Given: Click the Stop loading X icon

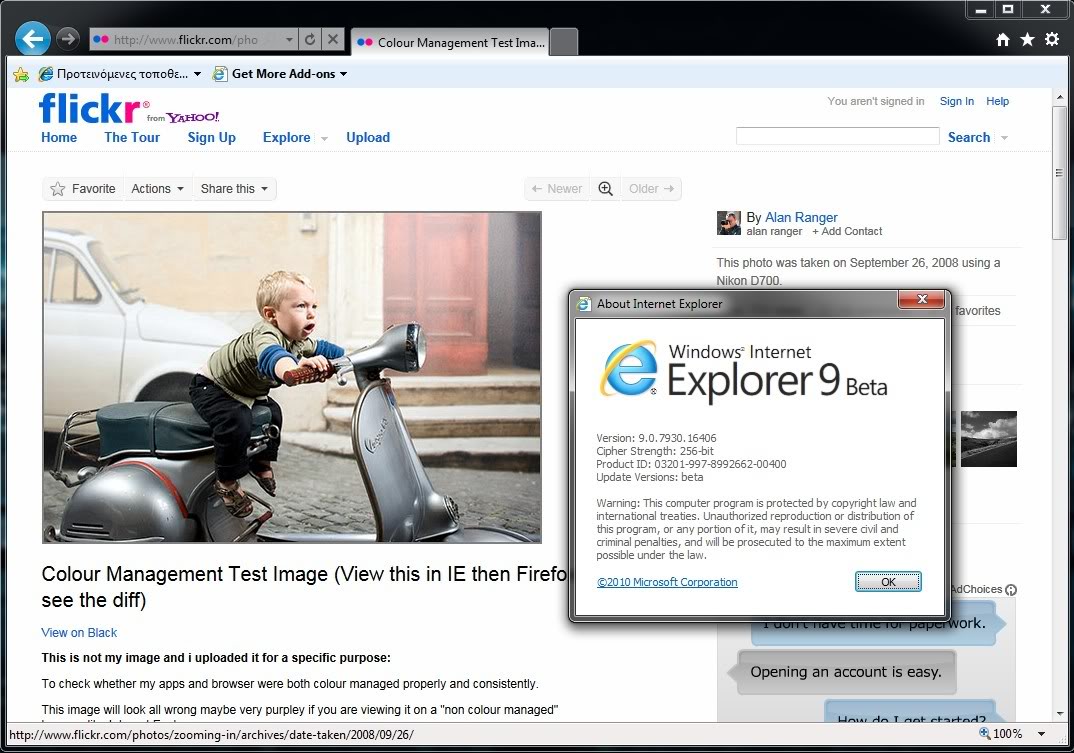Looking at the screenshot, I should coord(333,40).
